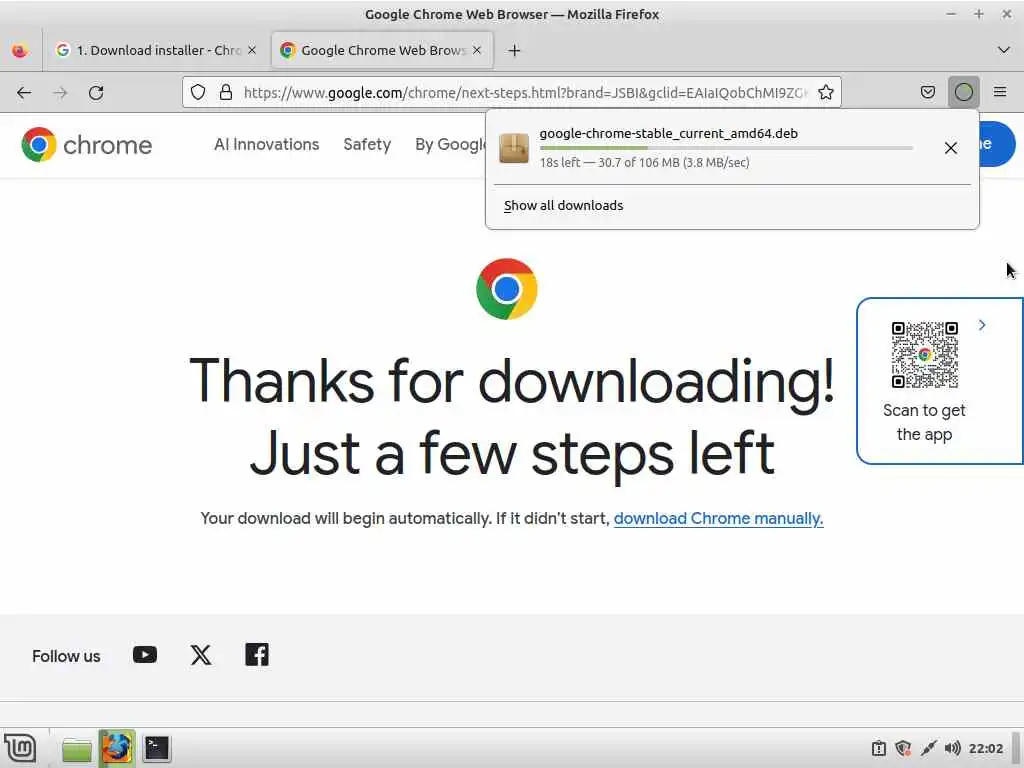Open the Save to Pocket icon
The image size is (1024, 768).
927,92
